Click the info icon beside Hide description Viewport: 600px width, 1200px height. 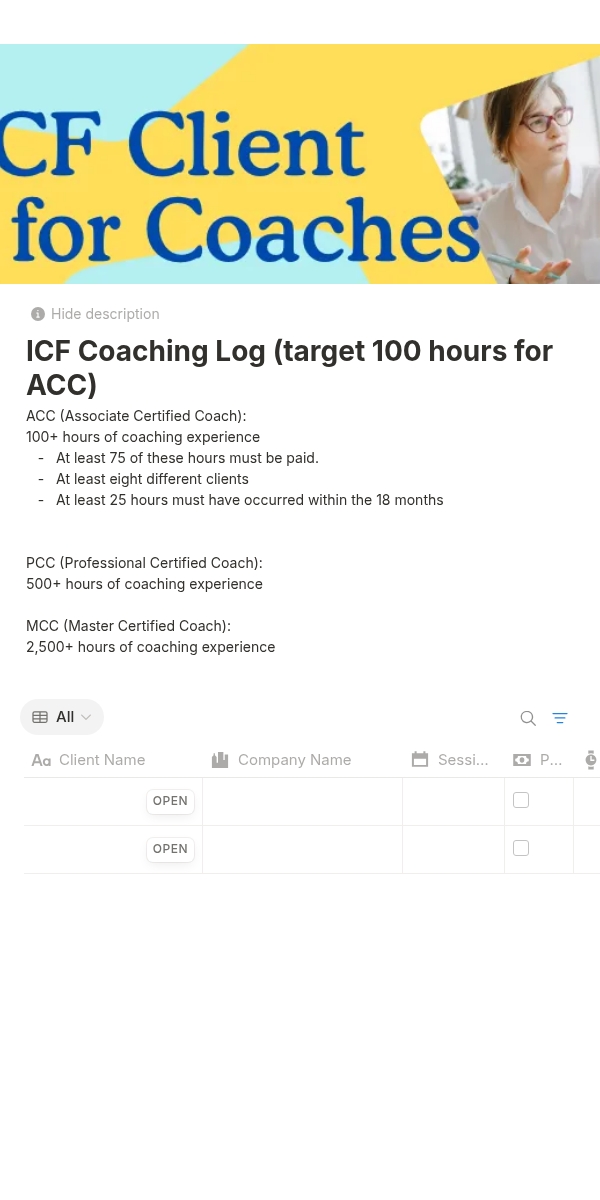pyautogui.click(x=38, y=314)
